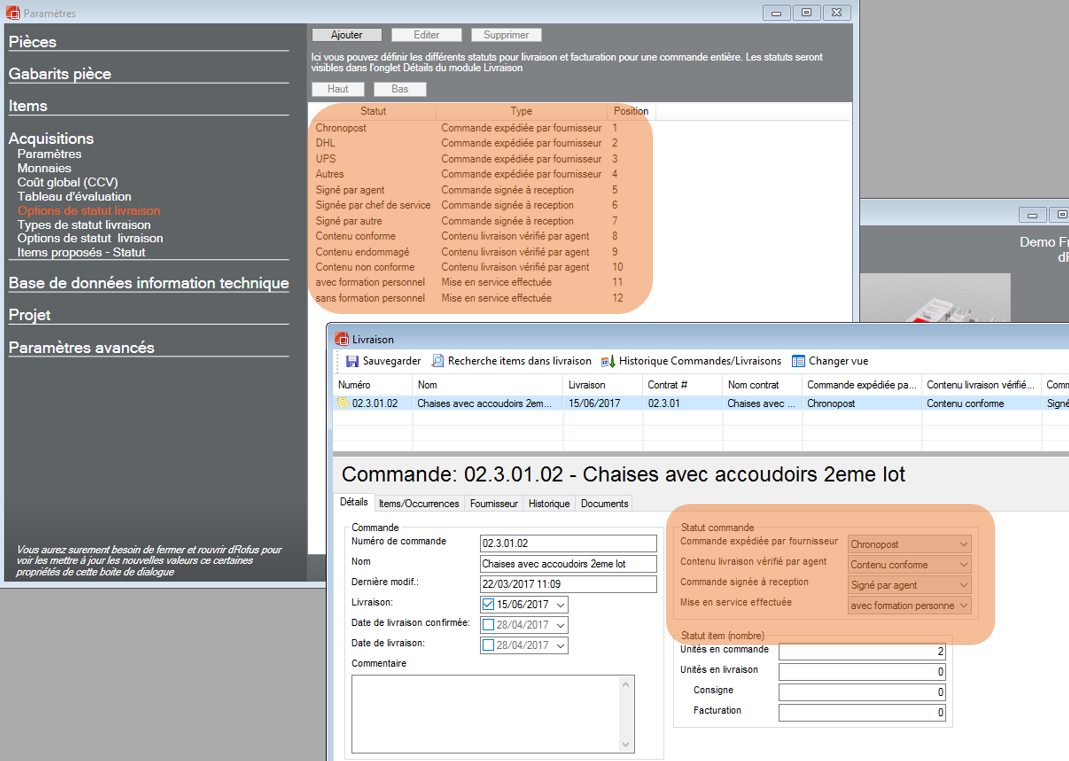Open the Contenu livraison vérifié dropdown
Image resolution: width=1069 pixels, height=761 pixels.
pyautogui.click(x=963, y=565)
